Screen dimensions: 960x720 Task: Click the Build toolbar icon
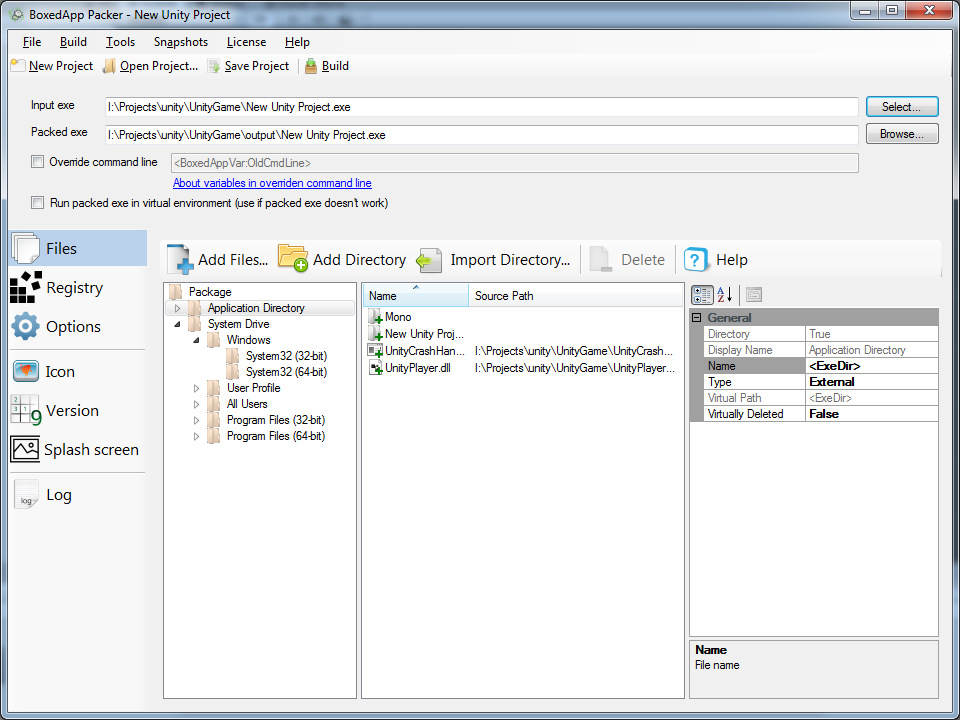tap(311, 66)
